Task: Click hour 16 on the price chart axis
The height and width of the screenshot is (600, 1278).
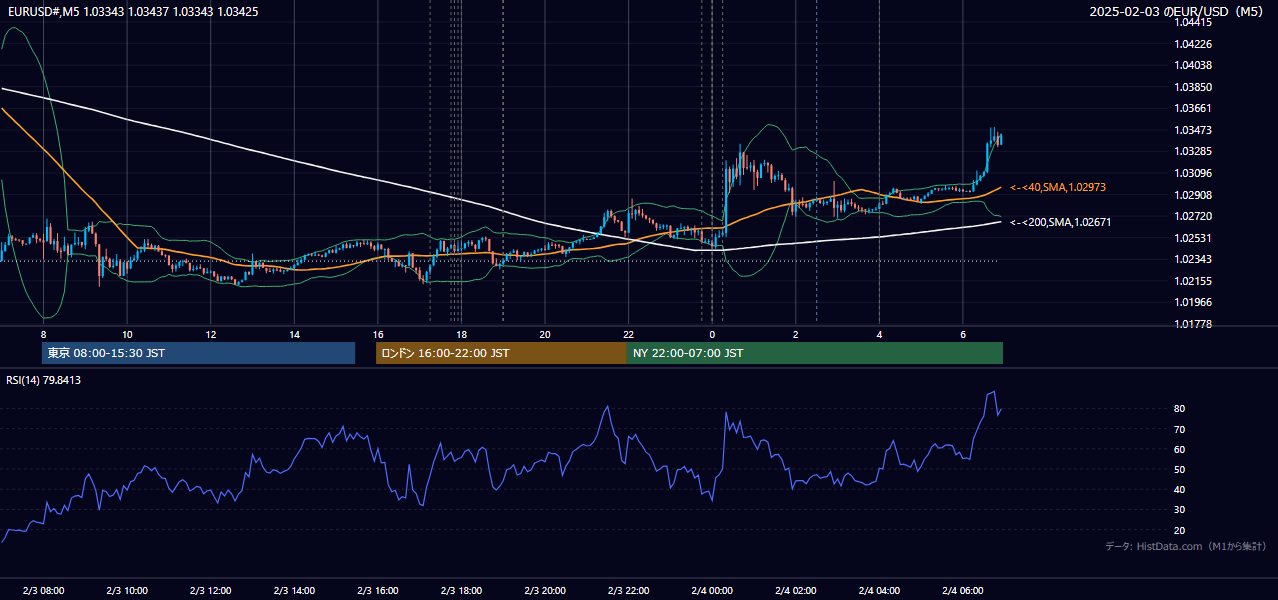Action: (377, 334)
